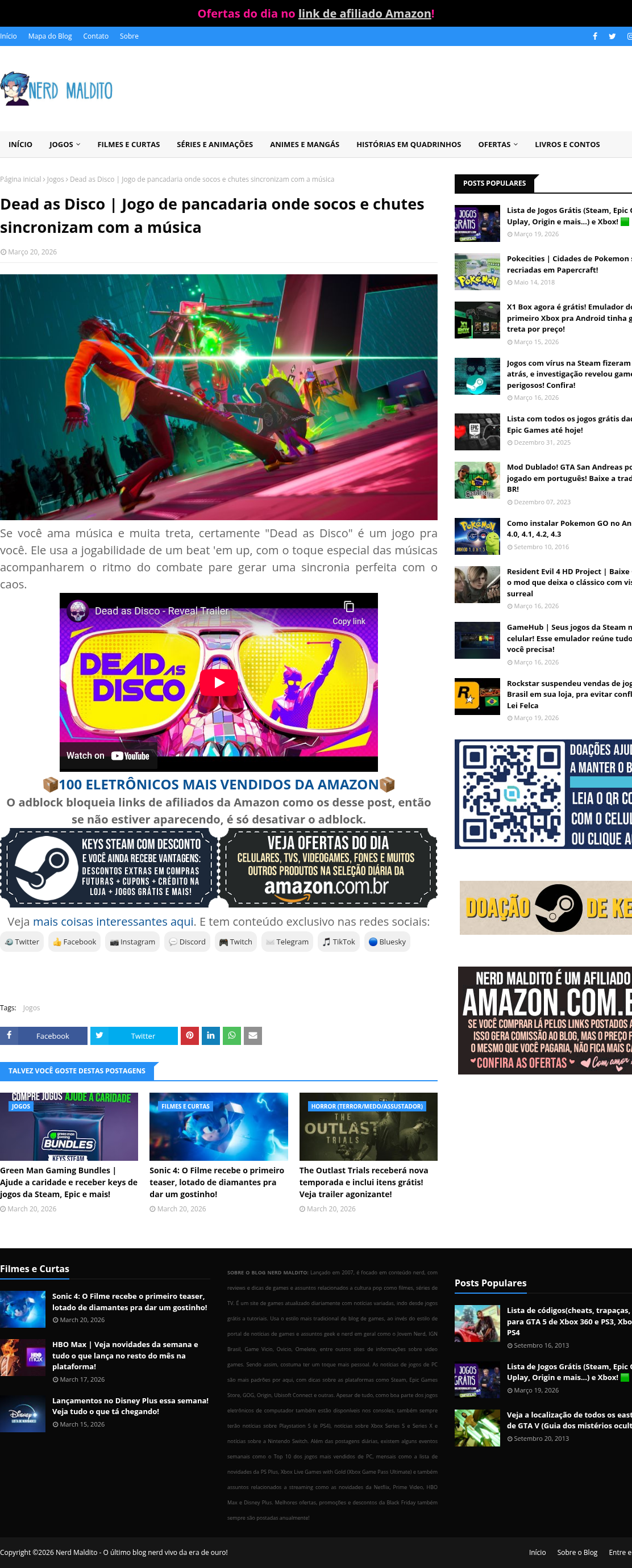Open the Telegram social pill link
Screen dimensions: 632x1568
click(x=287, y=942)
